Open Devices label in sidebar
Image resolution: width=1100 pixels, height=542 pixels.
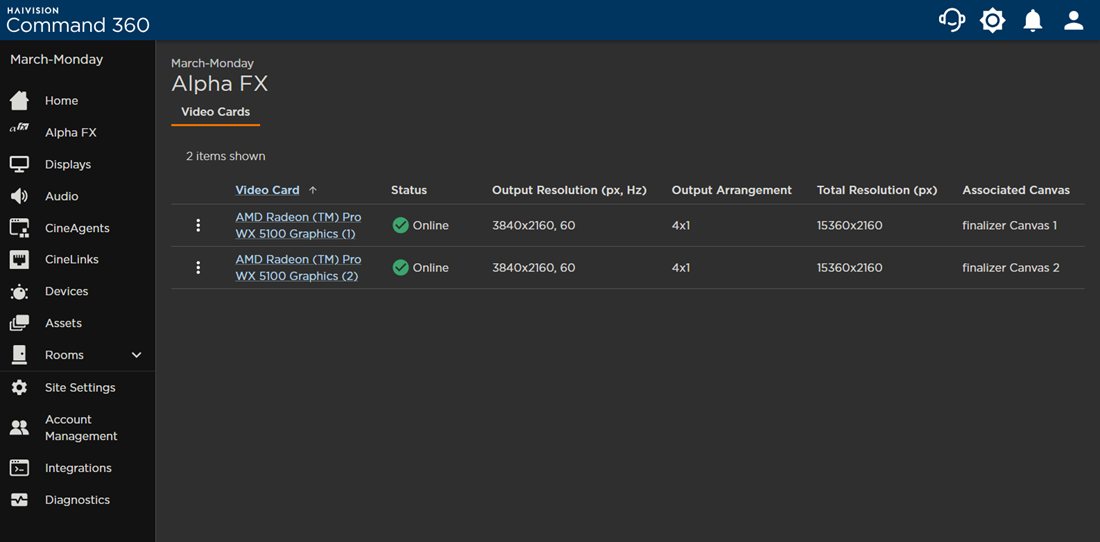tap(67, 292)
